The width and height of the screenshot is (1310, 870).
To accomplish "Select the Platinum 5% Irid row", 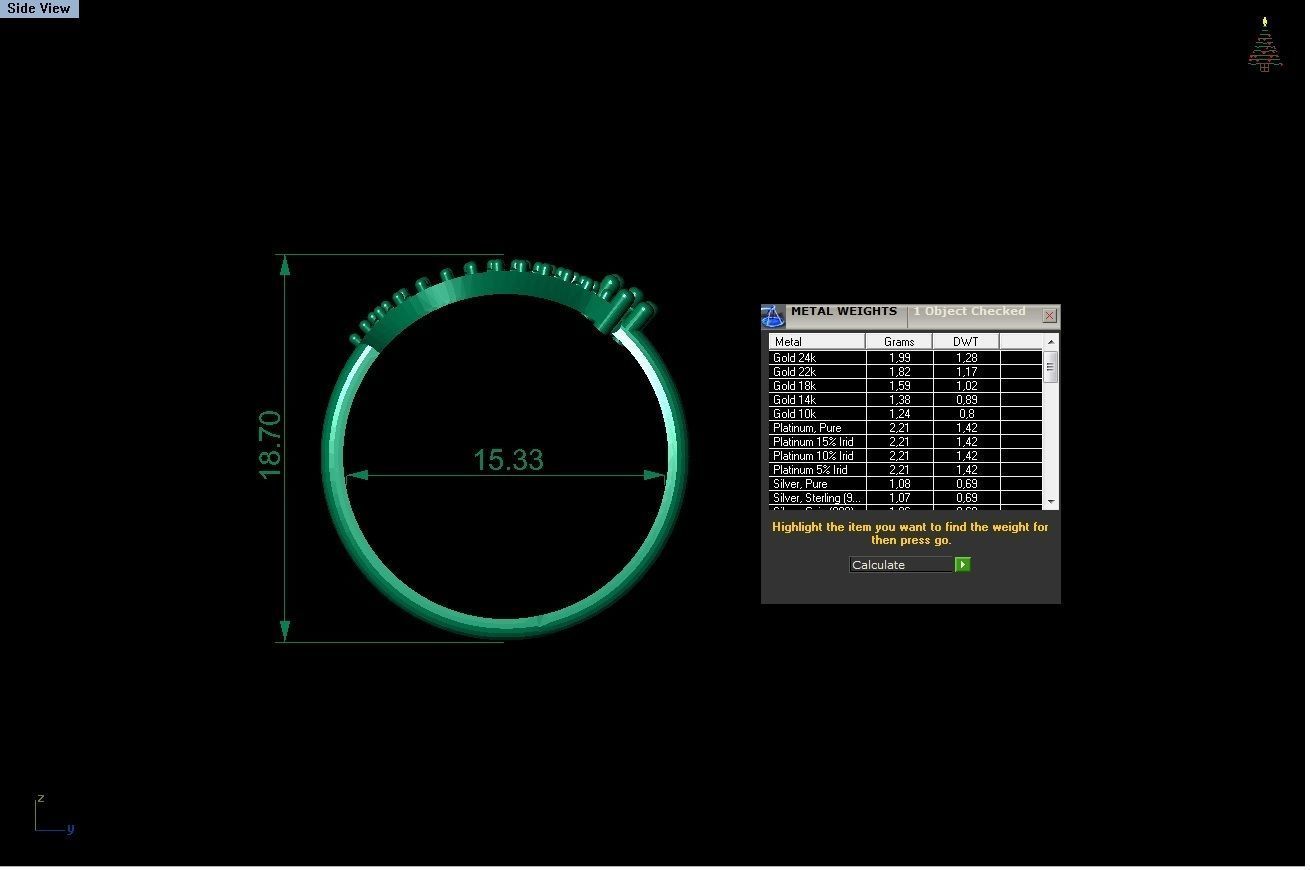I will point(906,469).
